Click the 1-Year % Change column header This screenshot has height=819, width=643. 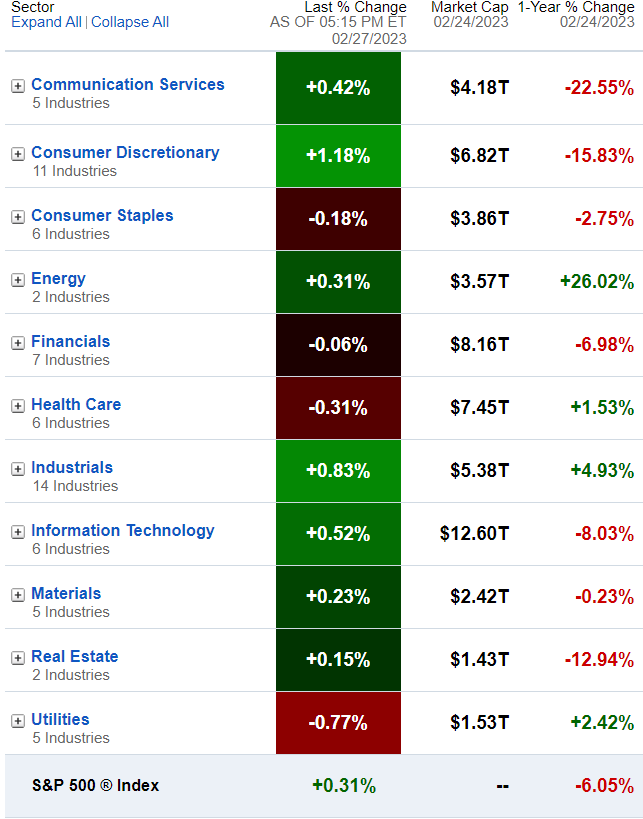coord(576,8)
